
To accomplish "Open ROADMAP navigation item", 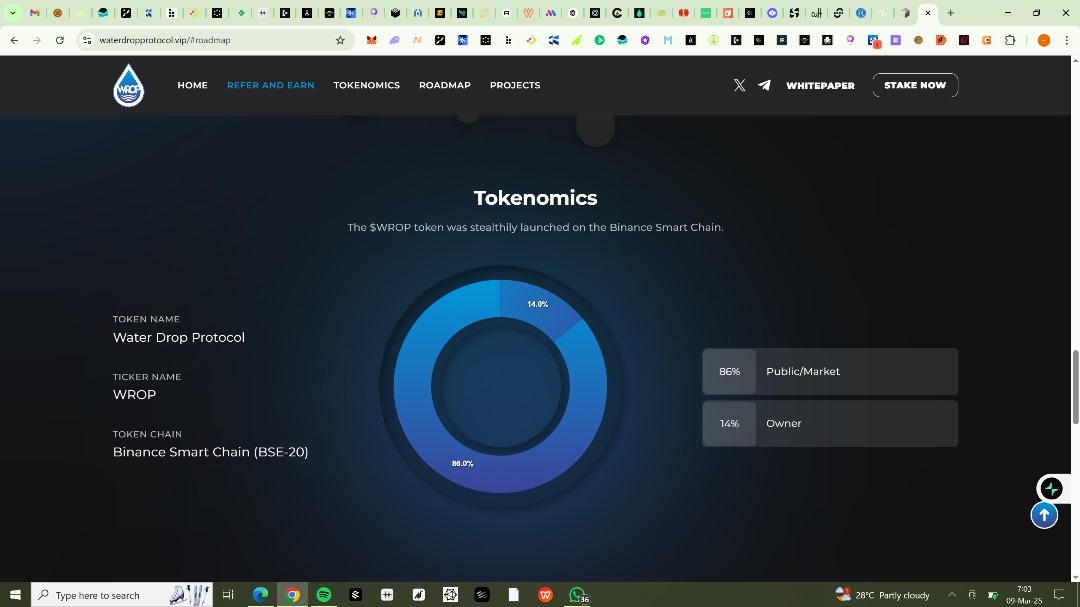I will click(x=445, y=85).
